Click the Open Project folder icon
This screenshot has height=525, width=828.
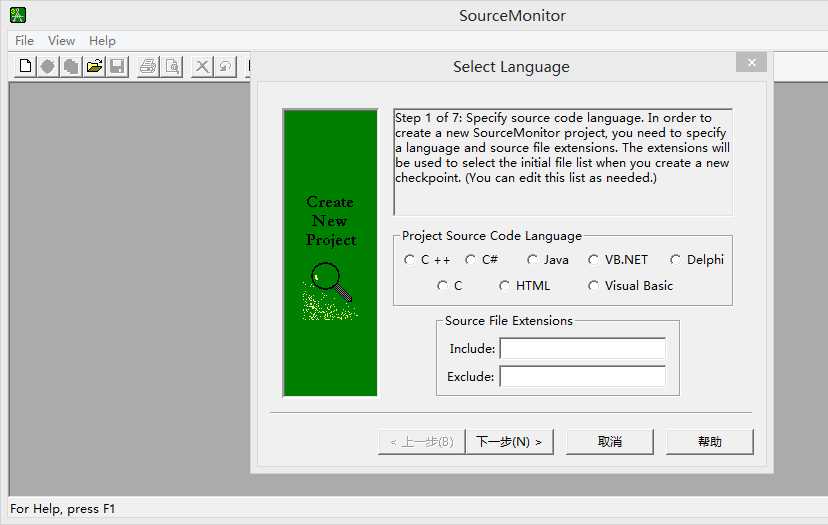(x=95, y=67)
